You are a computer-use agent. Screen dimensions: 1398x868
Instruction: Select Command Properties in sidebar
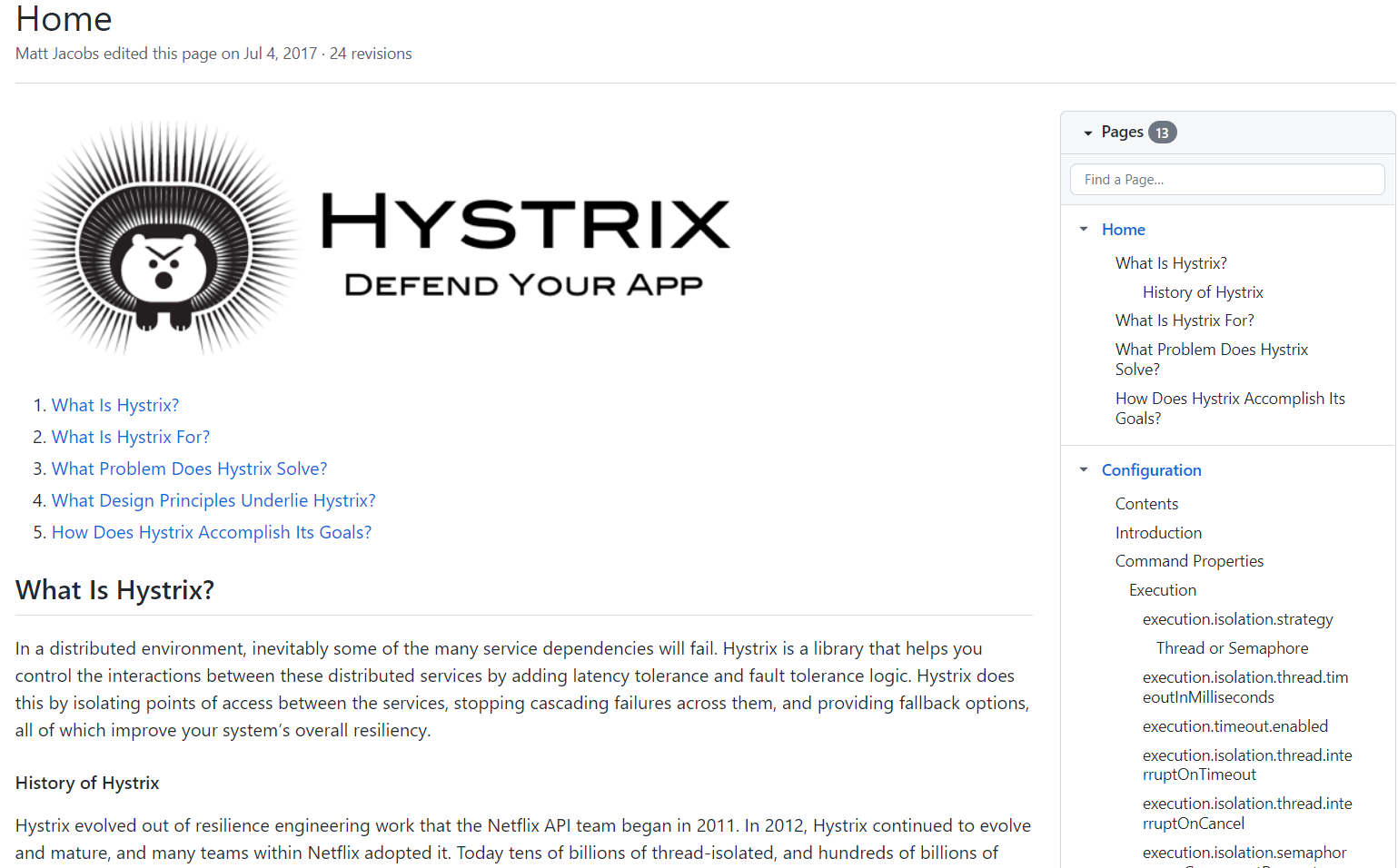point(1189,561)
